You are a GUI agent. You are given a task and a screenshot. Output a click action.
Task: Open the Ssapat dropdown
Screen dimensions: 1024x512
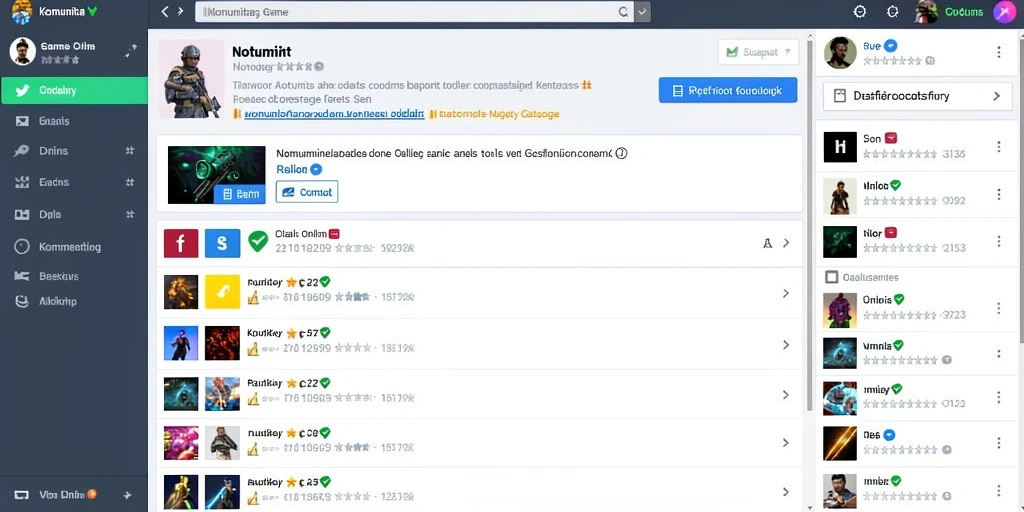click(x=758, y=52)
